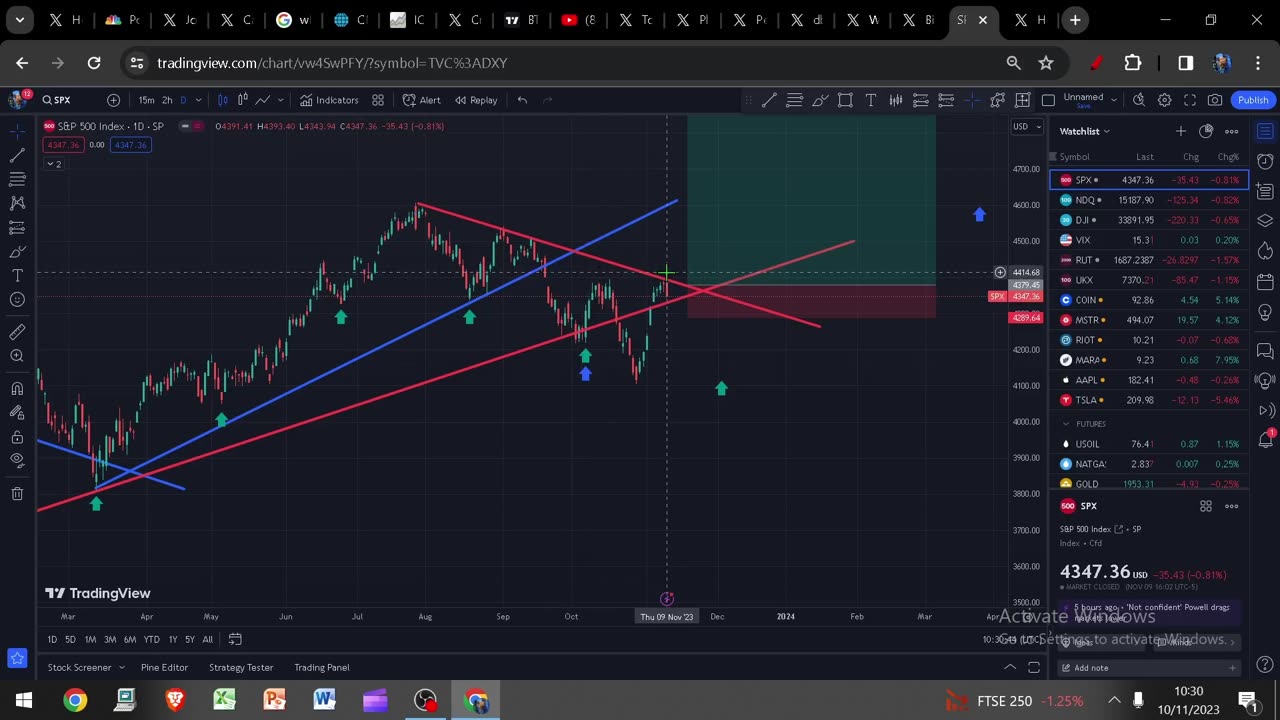The image size is (1280, 720).
Task: Open the Unnamed layout dropdown
Action: (x=1090, y=100)
